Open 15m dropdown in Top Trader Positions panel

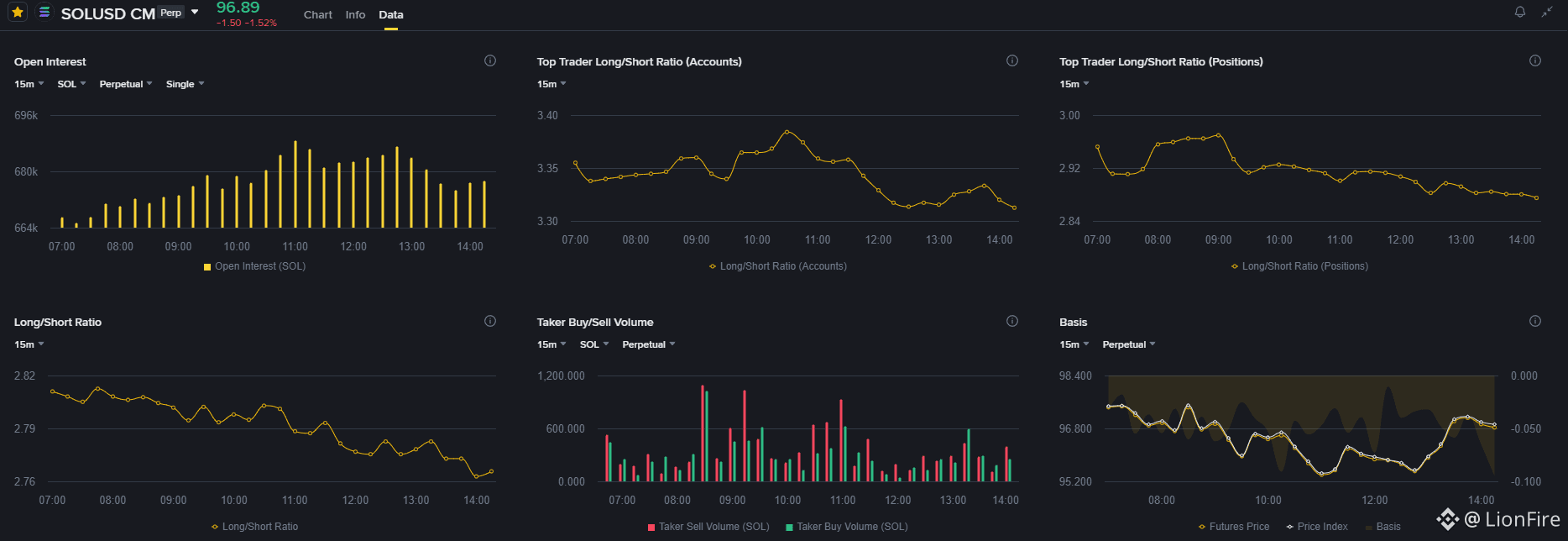pyautogui.click(x=1074, y=84)
